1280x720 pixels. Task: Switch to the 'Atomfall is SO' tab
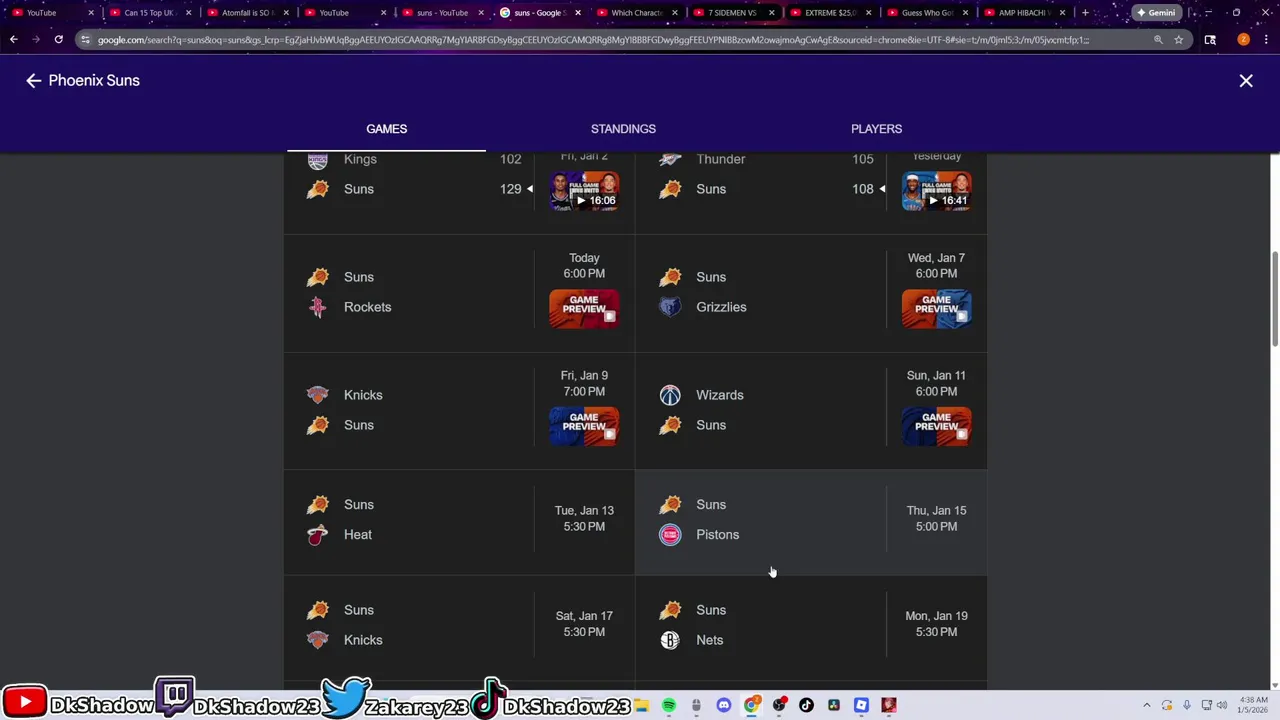[x=246, y=13]
